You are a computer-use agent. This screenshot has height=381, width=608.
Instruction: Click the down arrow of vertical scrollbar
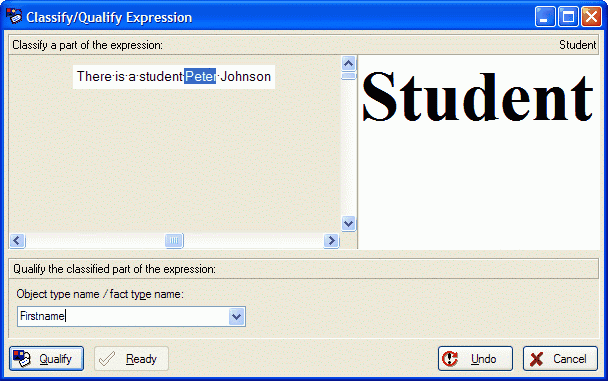pos(349,223)
